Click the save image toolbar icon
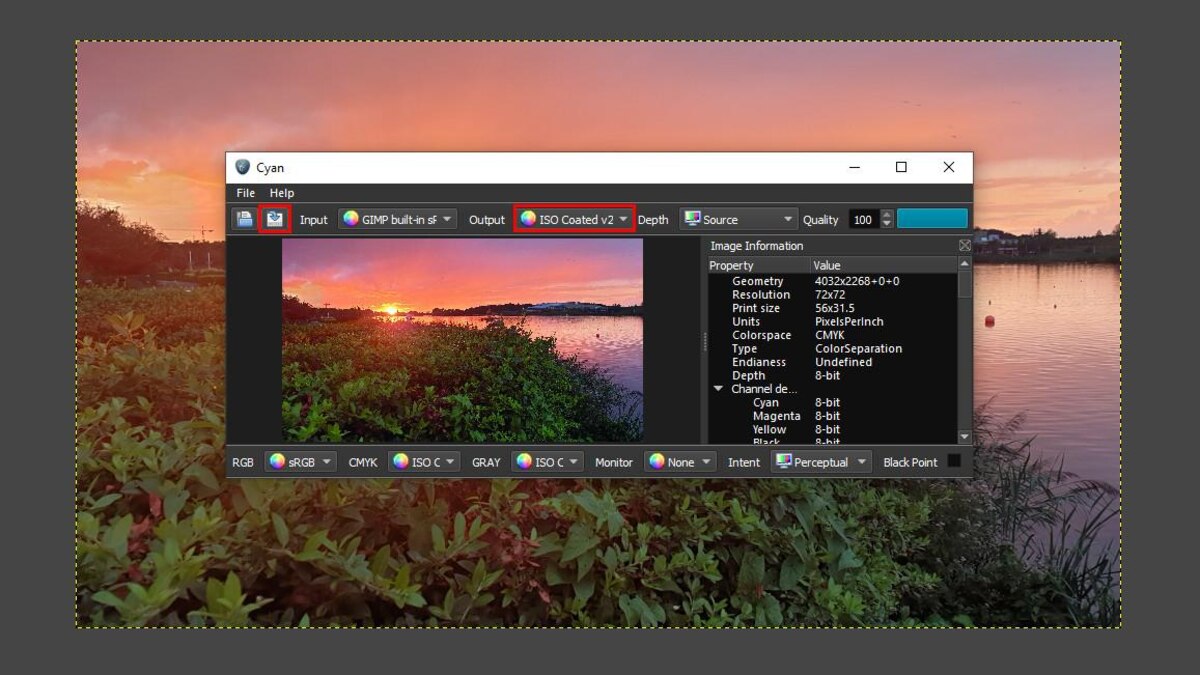The height and width of the screenshot is (675, 1200). (274, 219)
